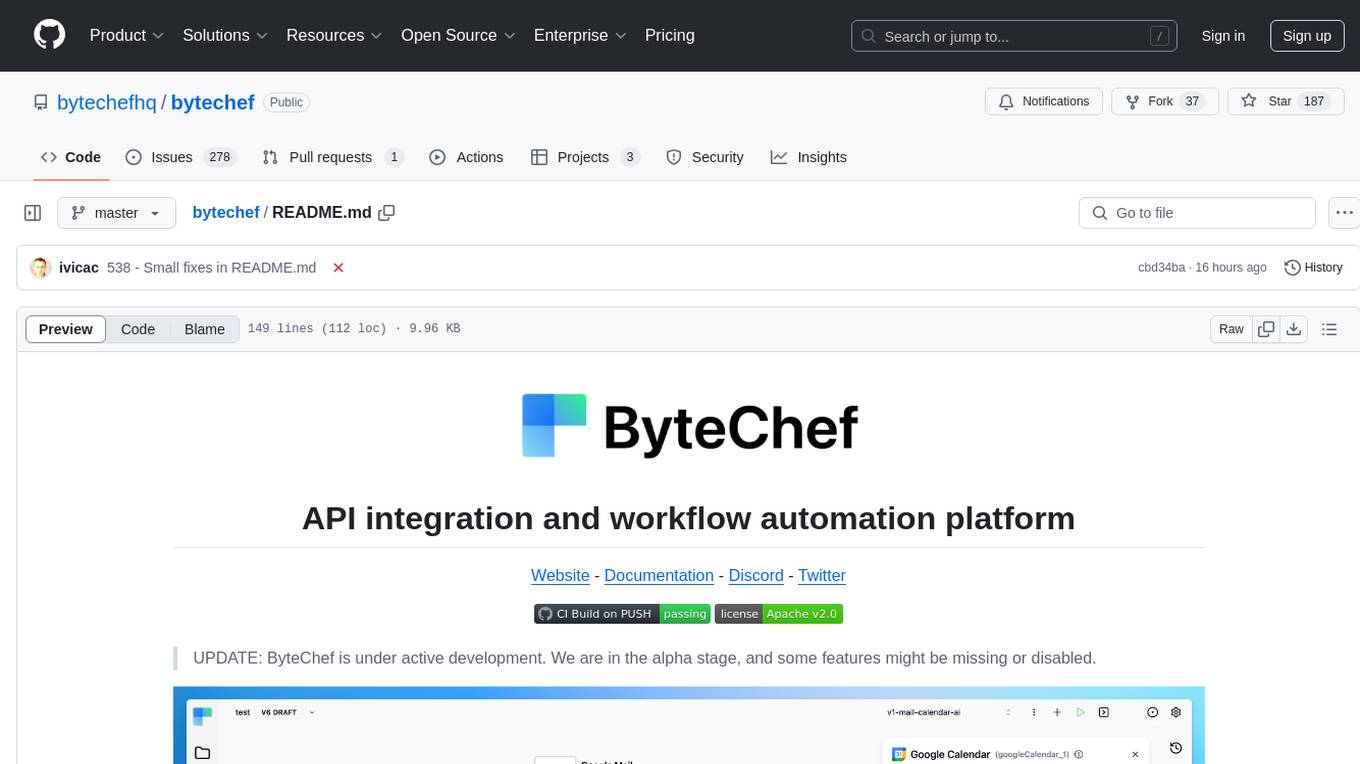Open the more file actions menu
Image resolution: width=1360 pixels, height=764 pixels.
click(1344, 213)
